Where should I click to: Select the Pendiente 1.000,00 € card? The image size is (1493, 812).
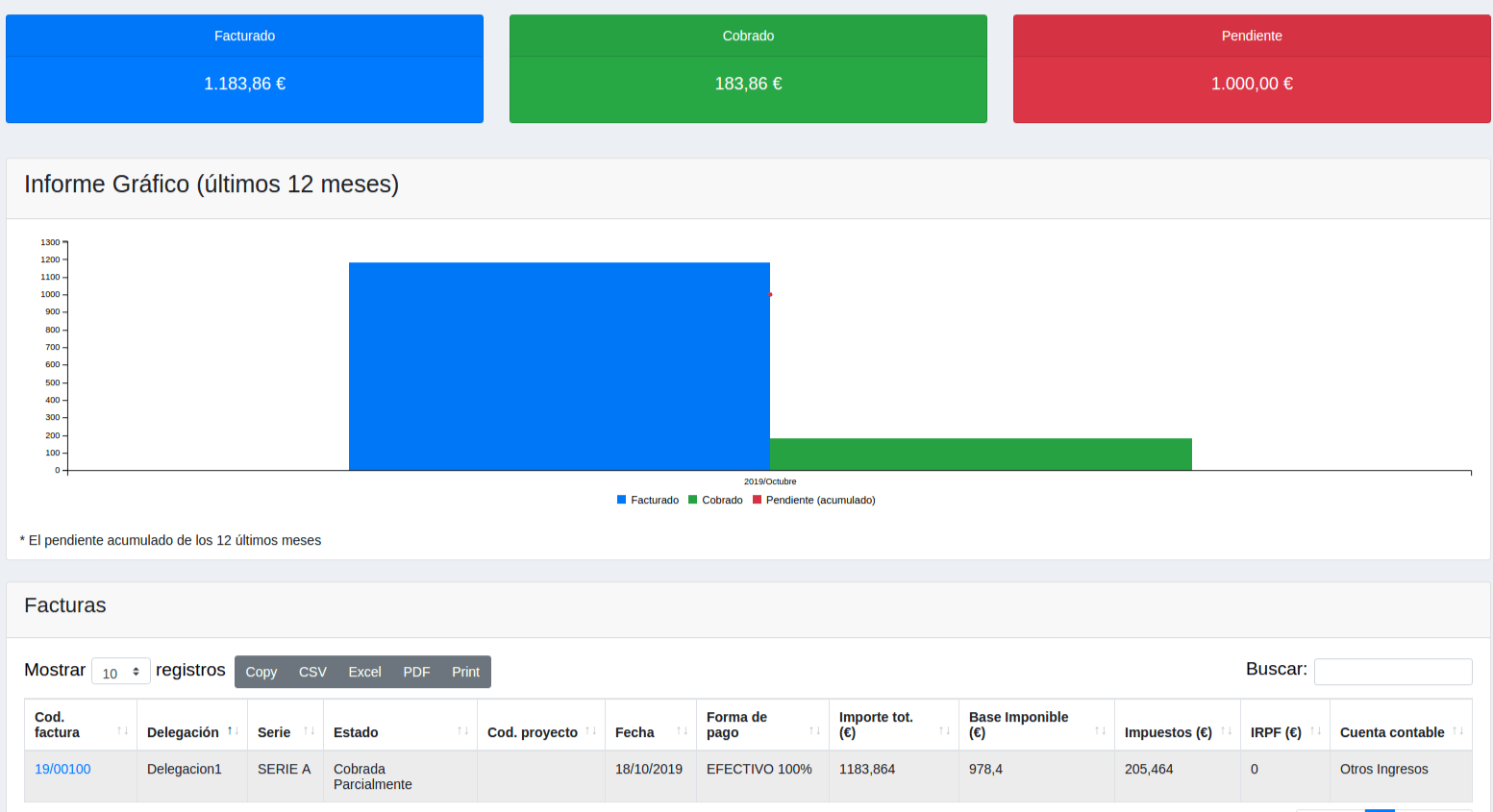point(1252,68)
